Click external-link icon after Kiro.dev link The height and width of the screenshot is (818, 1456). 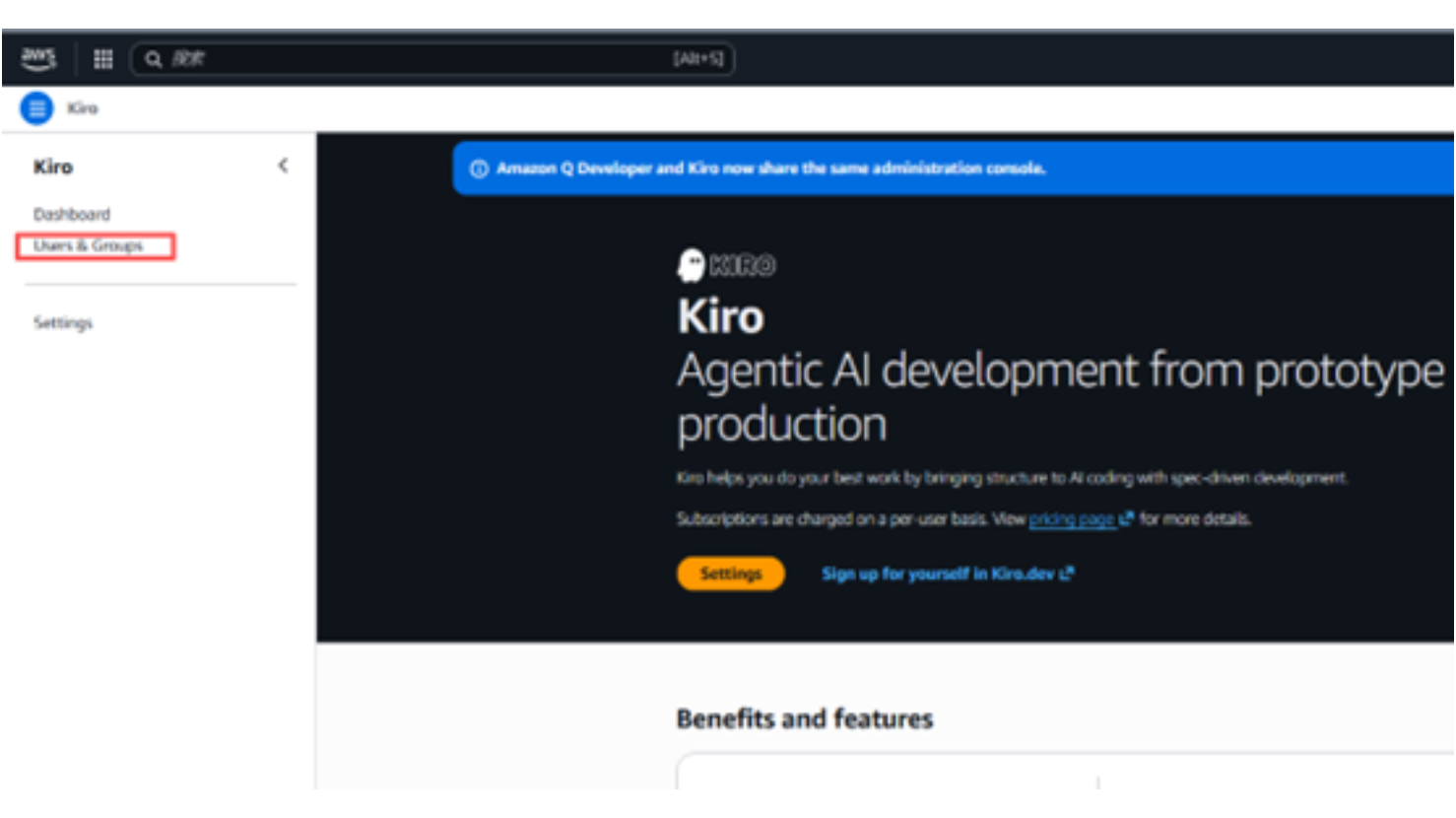[1067, 574]
